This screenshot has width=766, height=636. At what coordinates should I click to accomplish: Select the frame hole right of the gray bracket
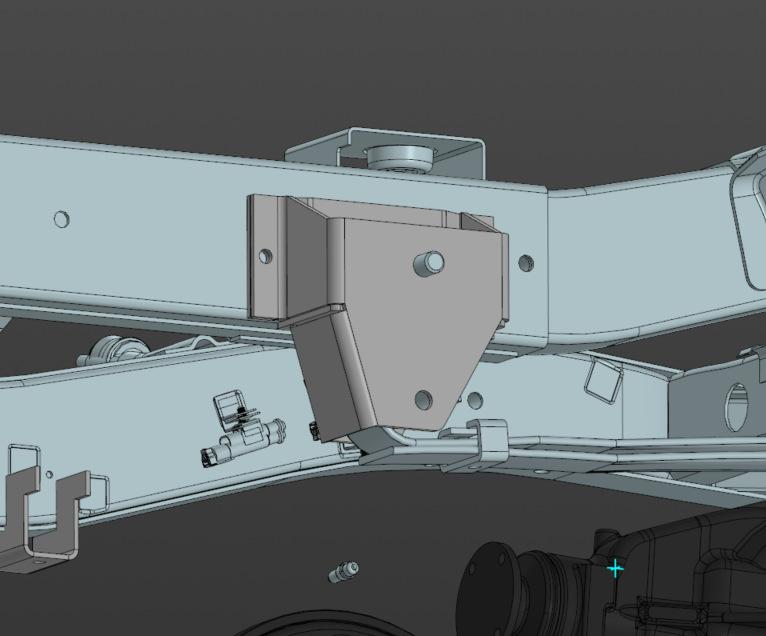click(x=526, y=264)
